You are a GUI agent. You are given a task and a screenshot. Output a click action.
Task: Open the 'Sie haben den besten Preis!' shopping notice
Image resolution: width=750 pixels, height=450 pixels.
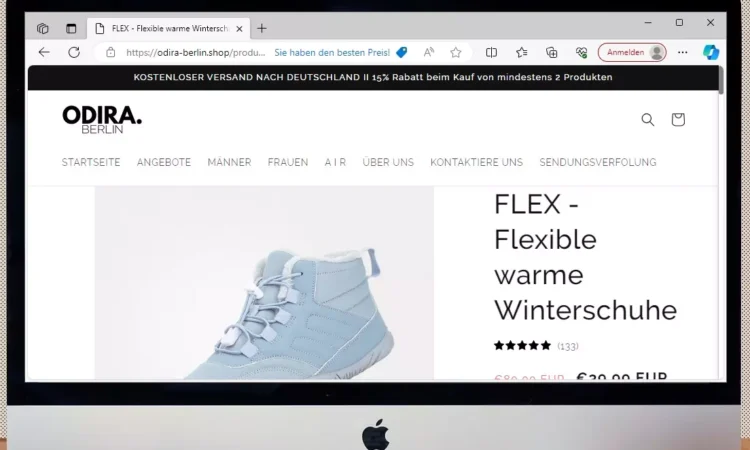332,53
